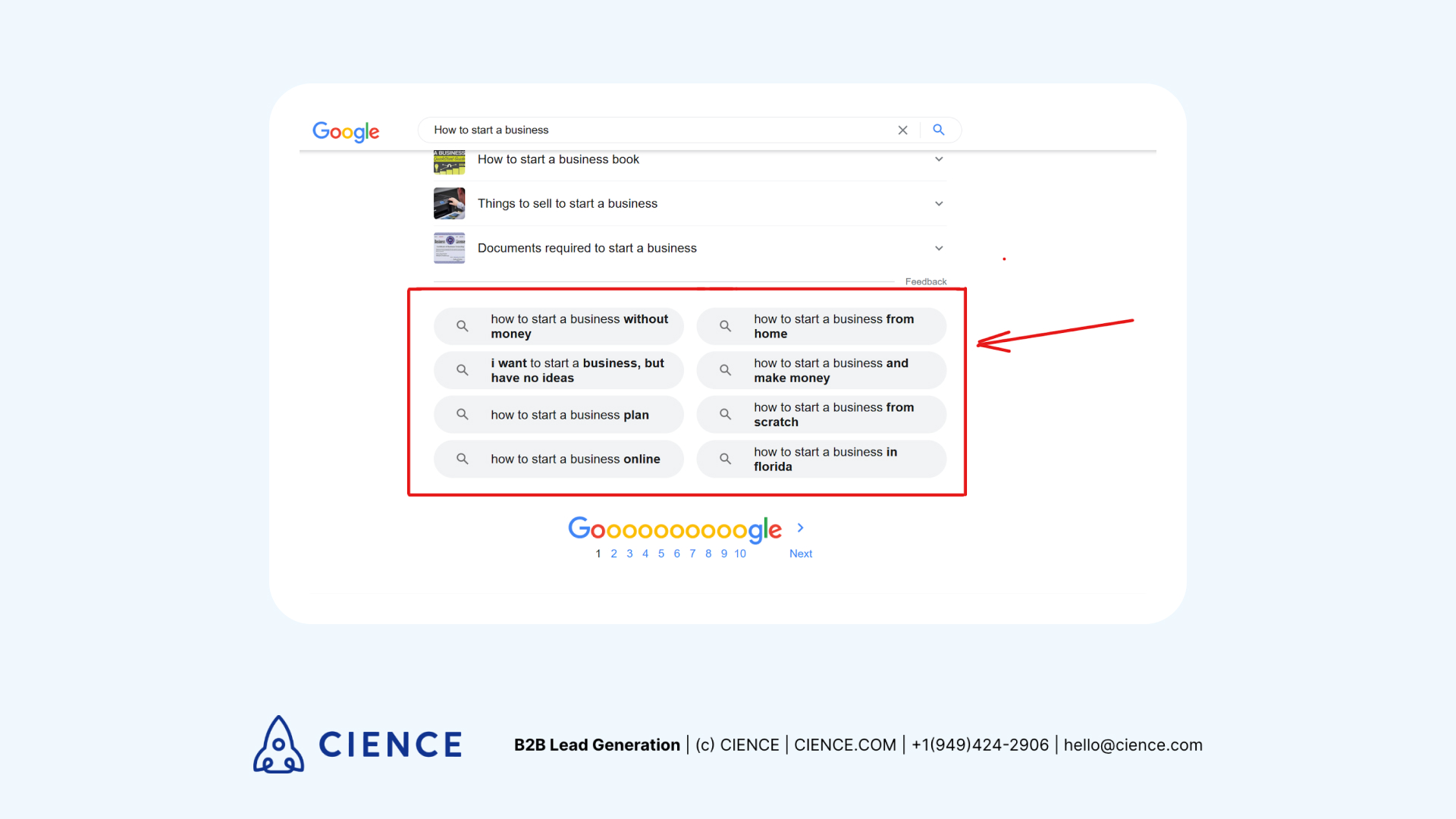Viewport: 1456px width, 819px height.
Task: Expand 'Things to sell to start a business'
Action: 939,203
